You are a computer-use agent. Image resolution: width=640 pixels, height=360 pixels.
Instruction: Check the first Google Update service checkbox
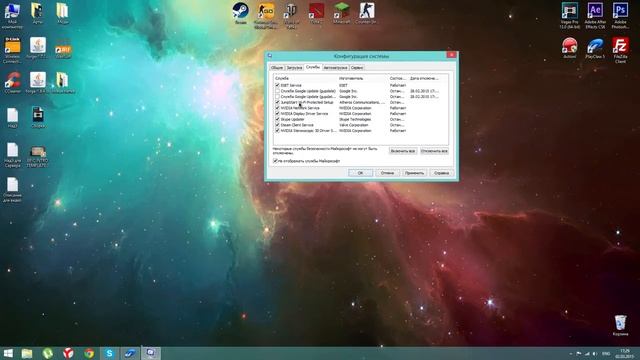pyautogui.click(x=278, y=91)
